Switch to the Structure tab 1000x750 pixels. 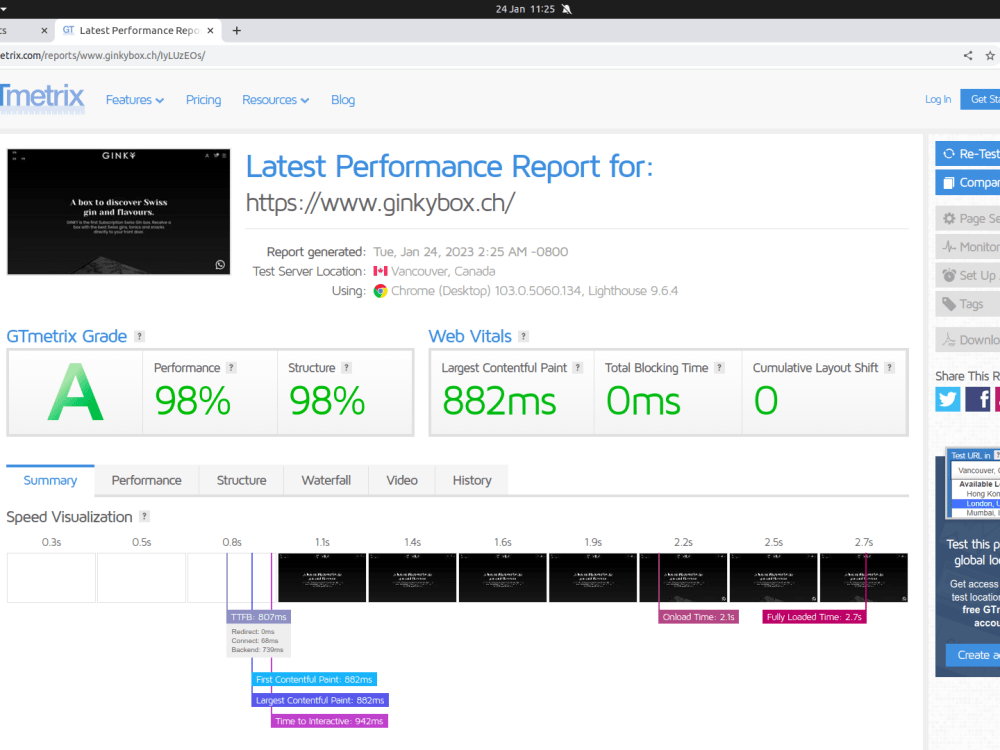coord(242,480)
